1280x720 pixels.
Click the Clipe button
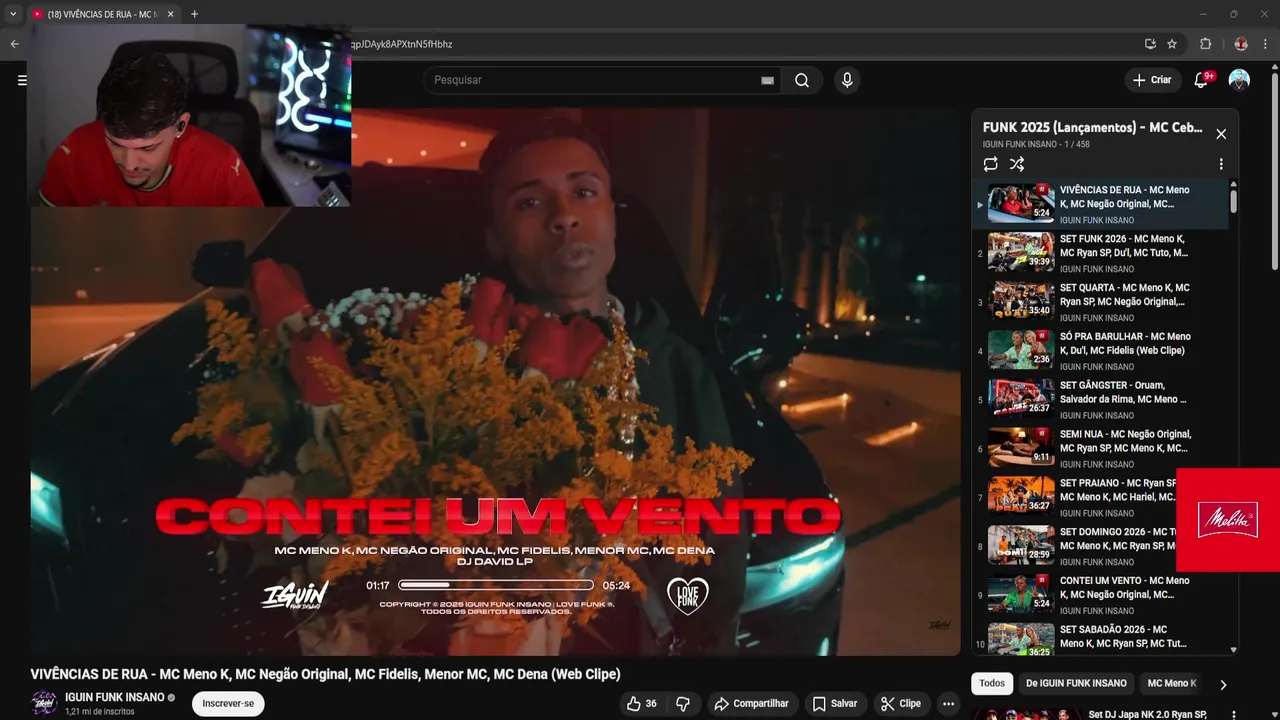coord(901,704)
